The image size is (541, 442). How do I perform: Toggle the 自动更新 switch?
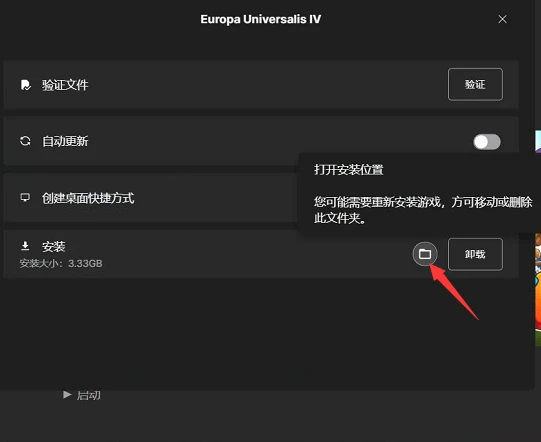[x=487, y=141]
